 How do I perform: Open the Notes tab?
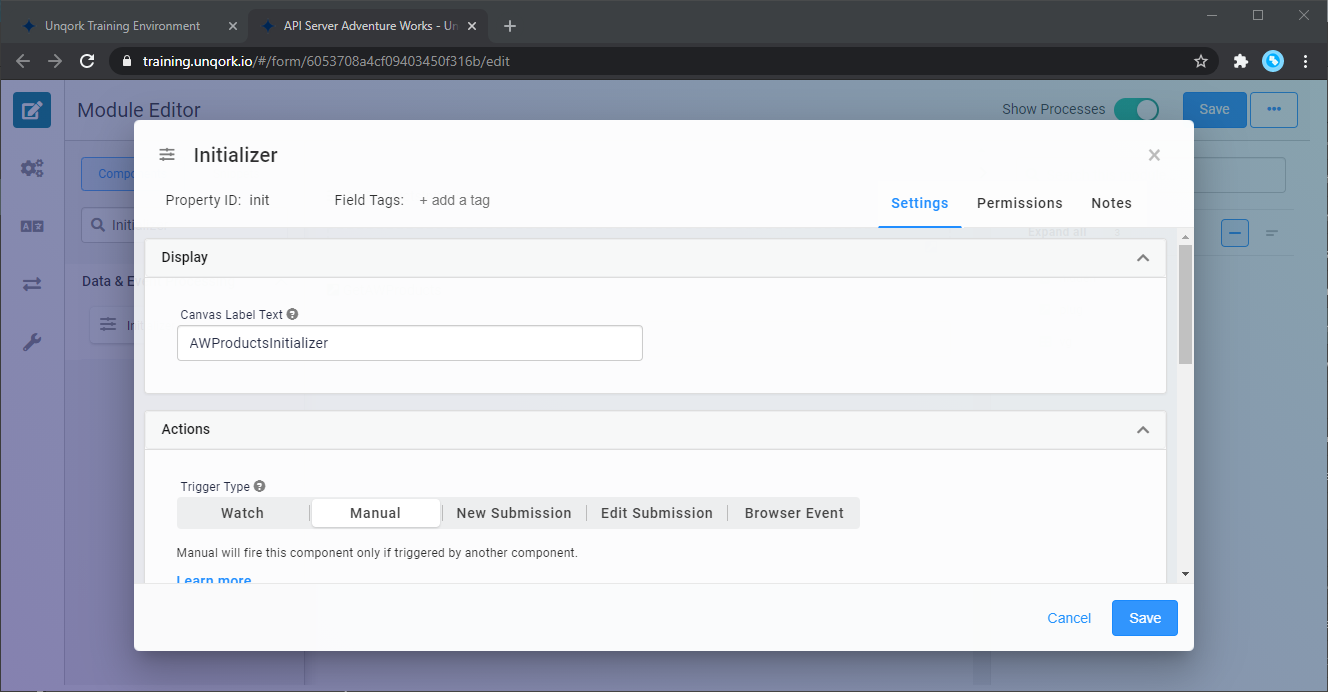[1111, 203]
